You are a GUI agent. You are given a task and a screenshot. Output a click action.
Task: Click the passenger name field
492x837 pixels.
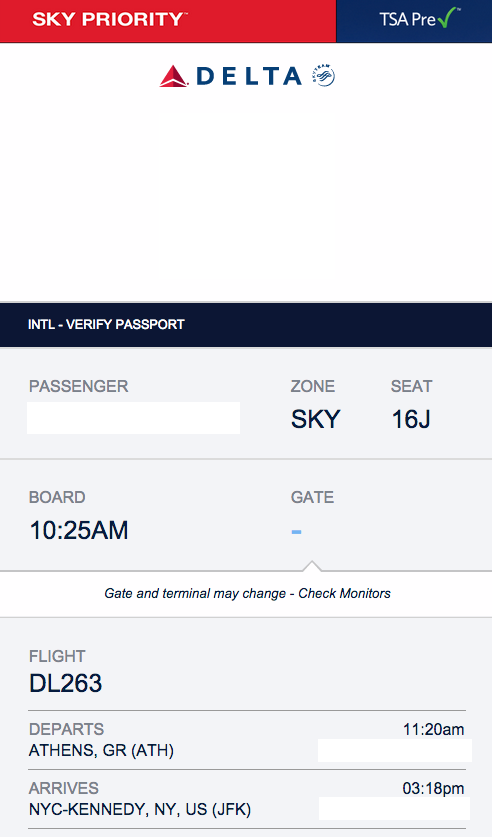(x=133, y=418)
